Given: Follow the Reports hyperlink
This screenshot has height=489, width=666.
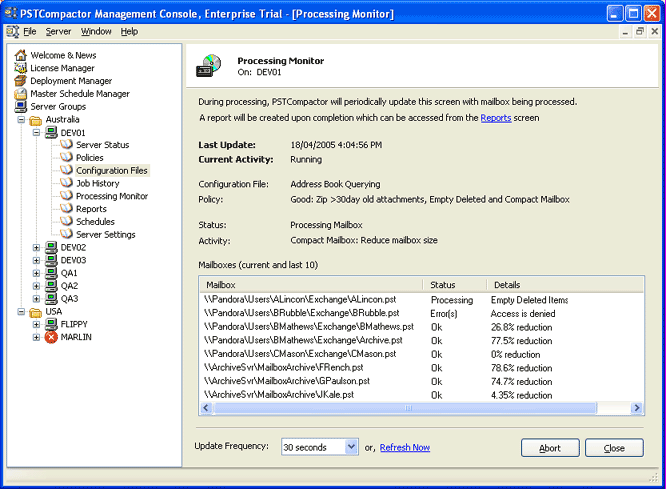Looking at the screenshot, I should (496, 118).
